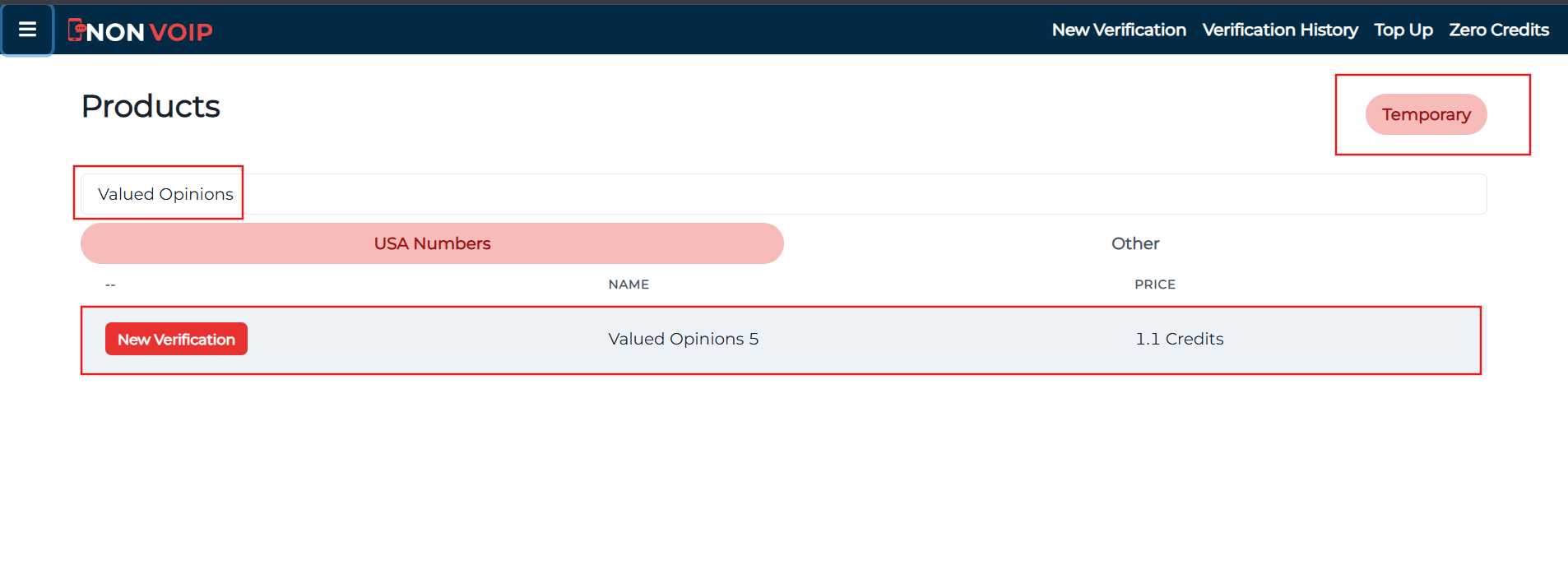Start a New Verification for Valued Opinions 5
The image size is (1568, 583).
pos(175,338)
